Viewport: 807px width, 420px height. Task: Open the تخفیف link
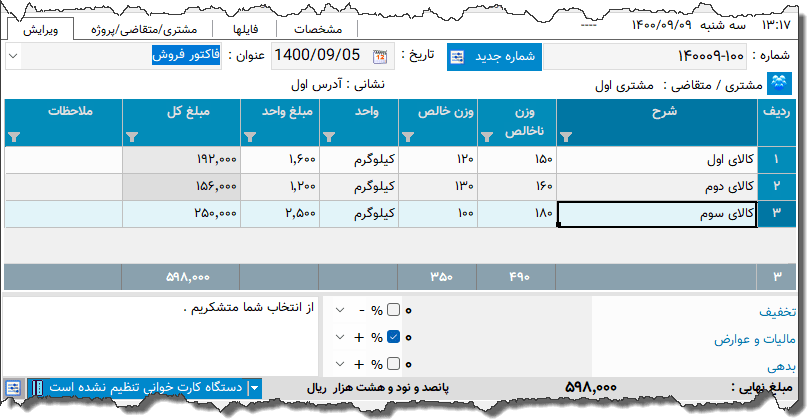777,311
